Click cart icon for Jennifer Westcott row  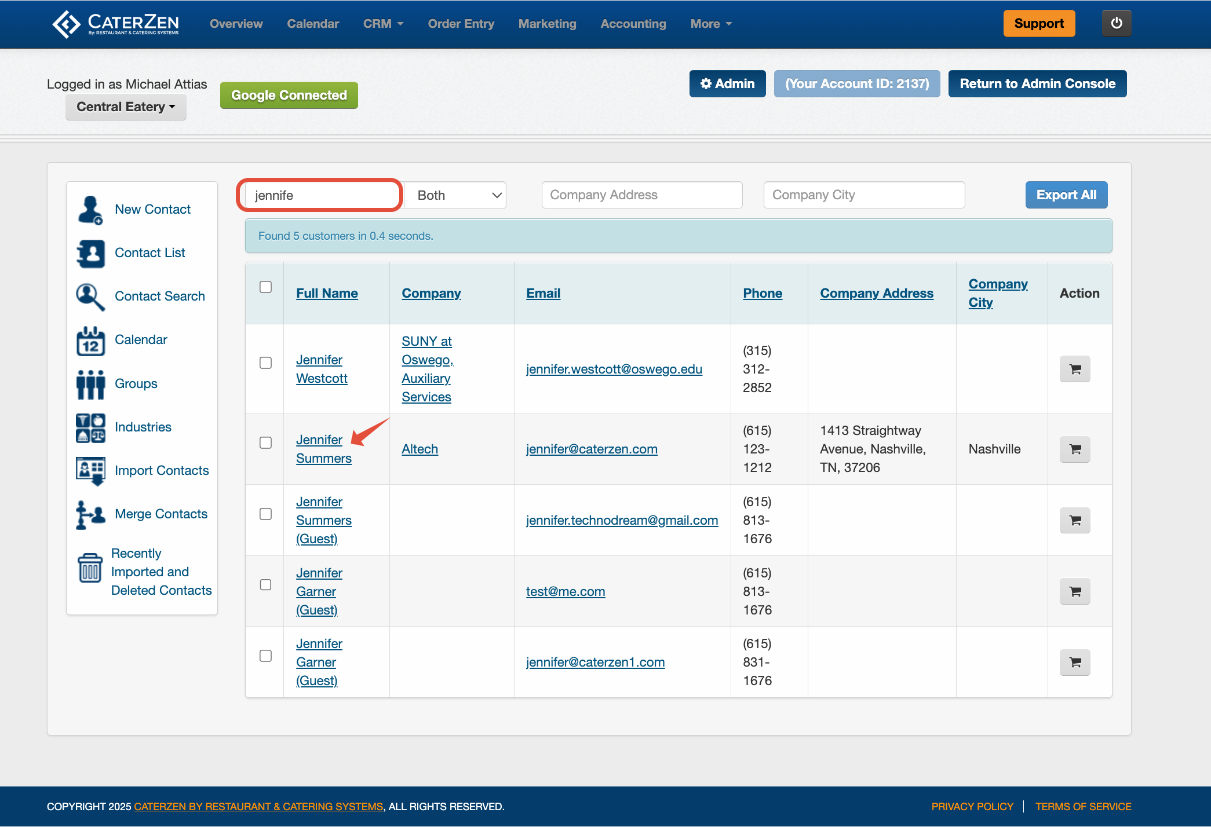point(1075,369)
